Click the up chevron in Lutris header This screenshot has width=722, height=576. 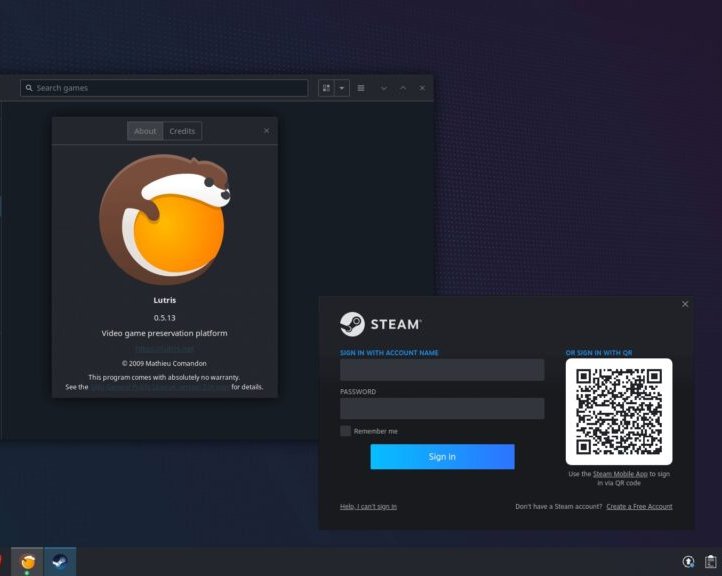(403, 88)
